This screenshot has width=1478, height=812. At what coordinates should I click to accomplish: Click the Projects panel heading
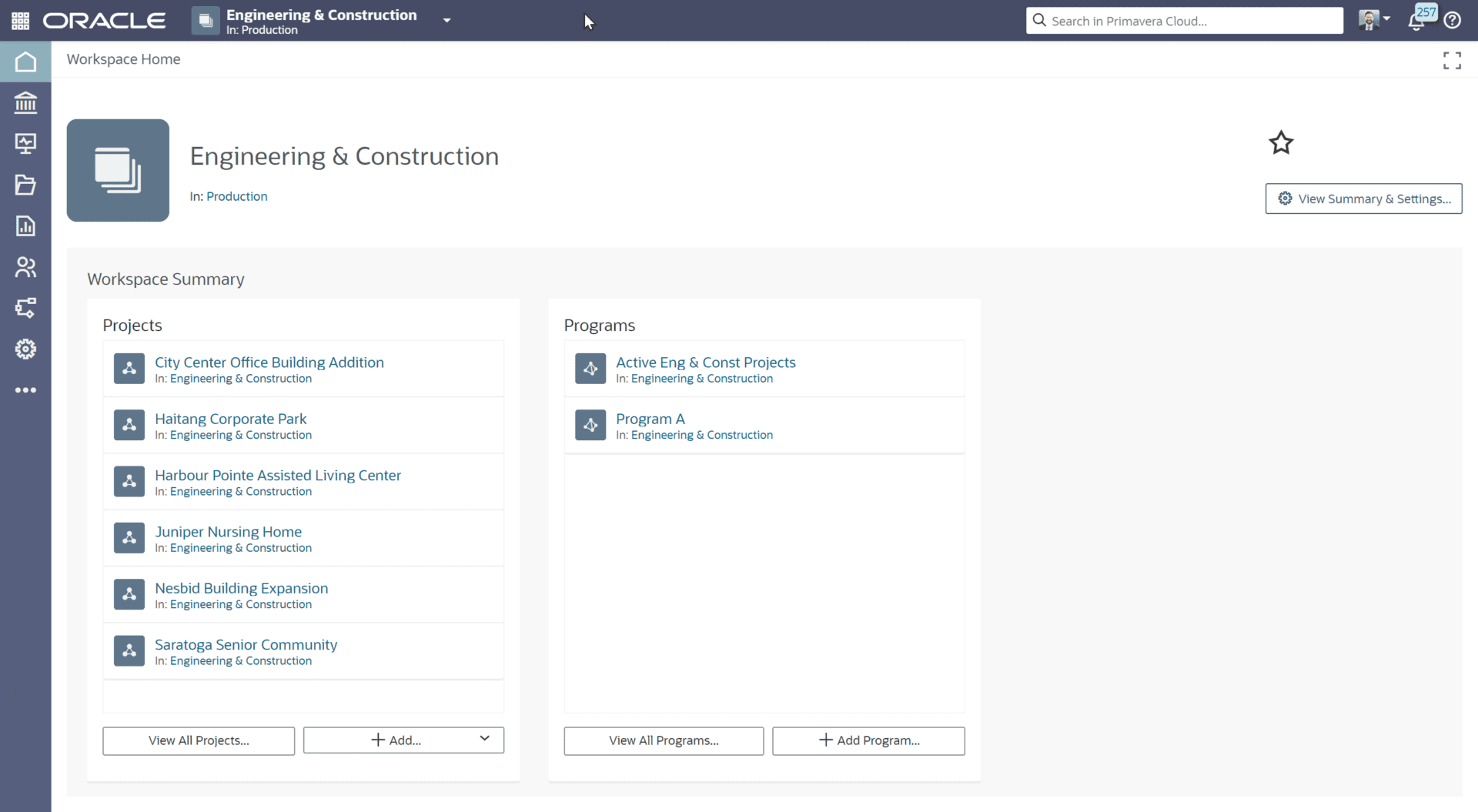click(132, 325)
